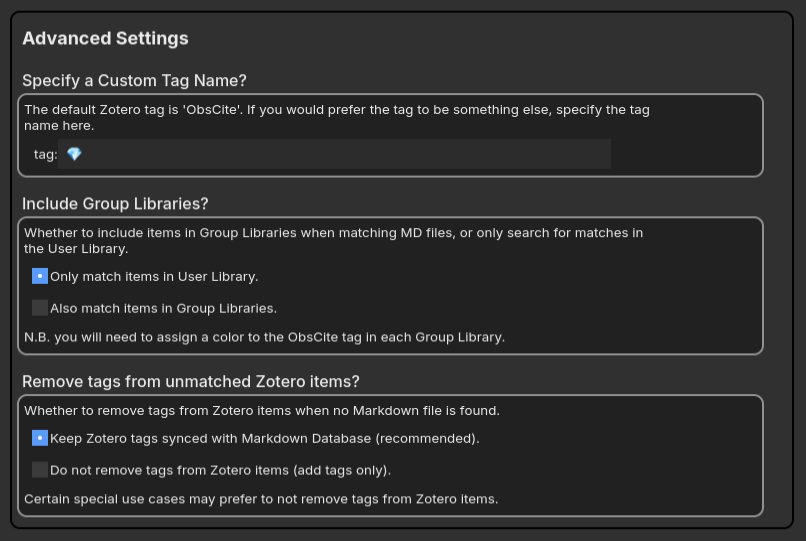Click the 'Only match items in User Library.' label text
This screenshot has height=541, width=806.
pyautogui.click(x=154, y=277)
